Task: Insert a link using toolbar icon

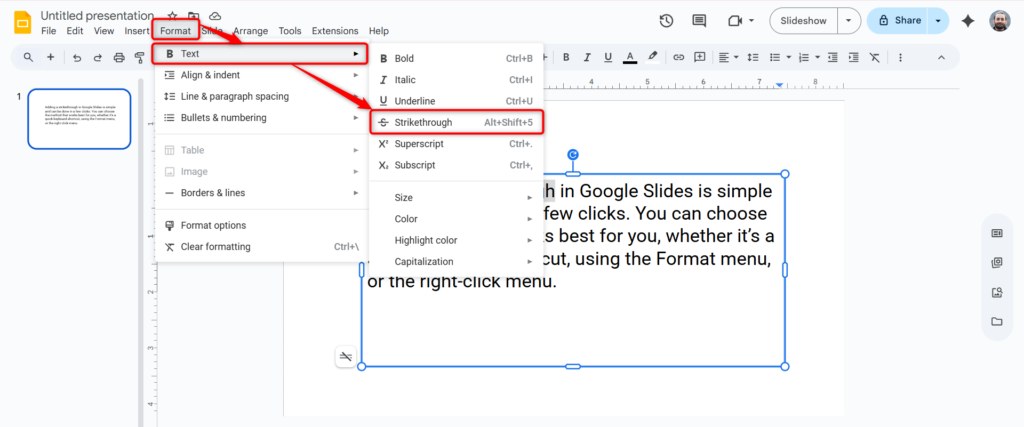Action: [679, 57]
